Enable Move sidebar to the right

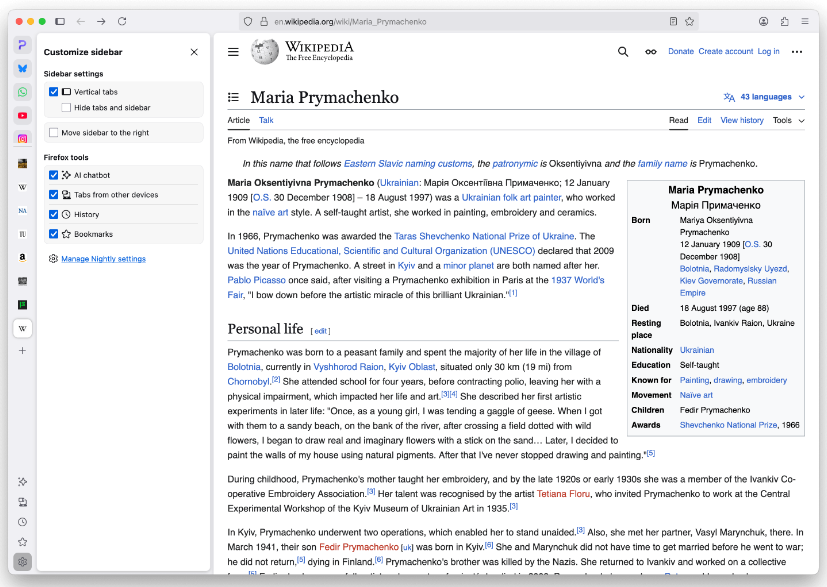click(54, 132)
